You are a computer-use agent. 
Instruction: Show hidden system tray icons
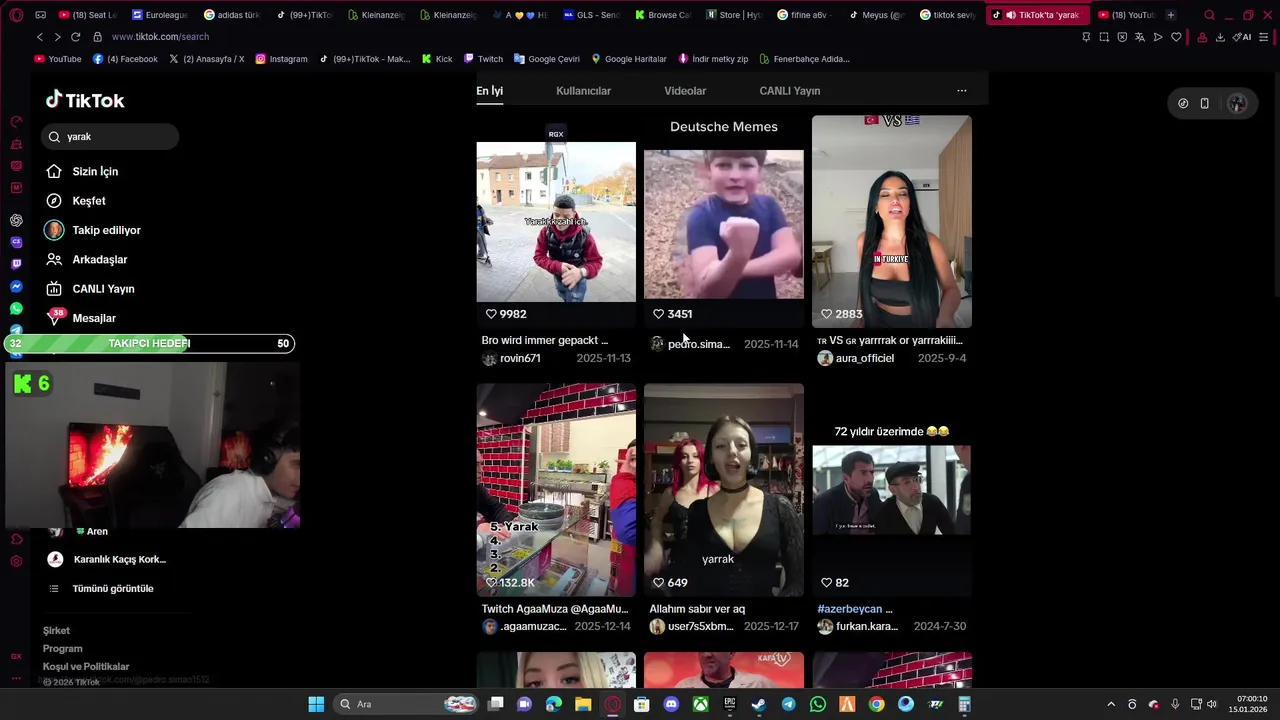[x=1110, y=704]
